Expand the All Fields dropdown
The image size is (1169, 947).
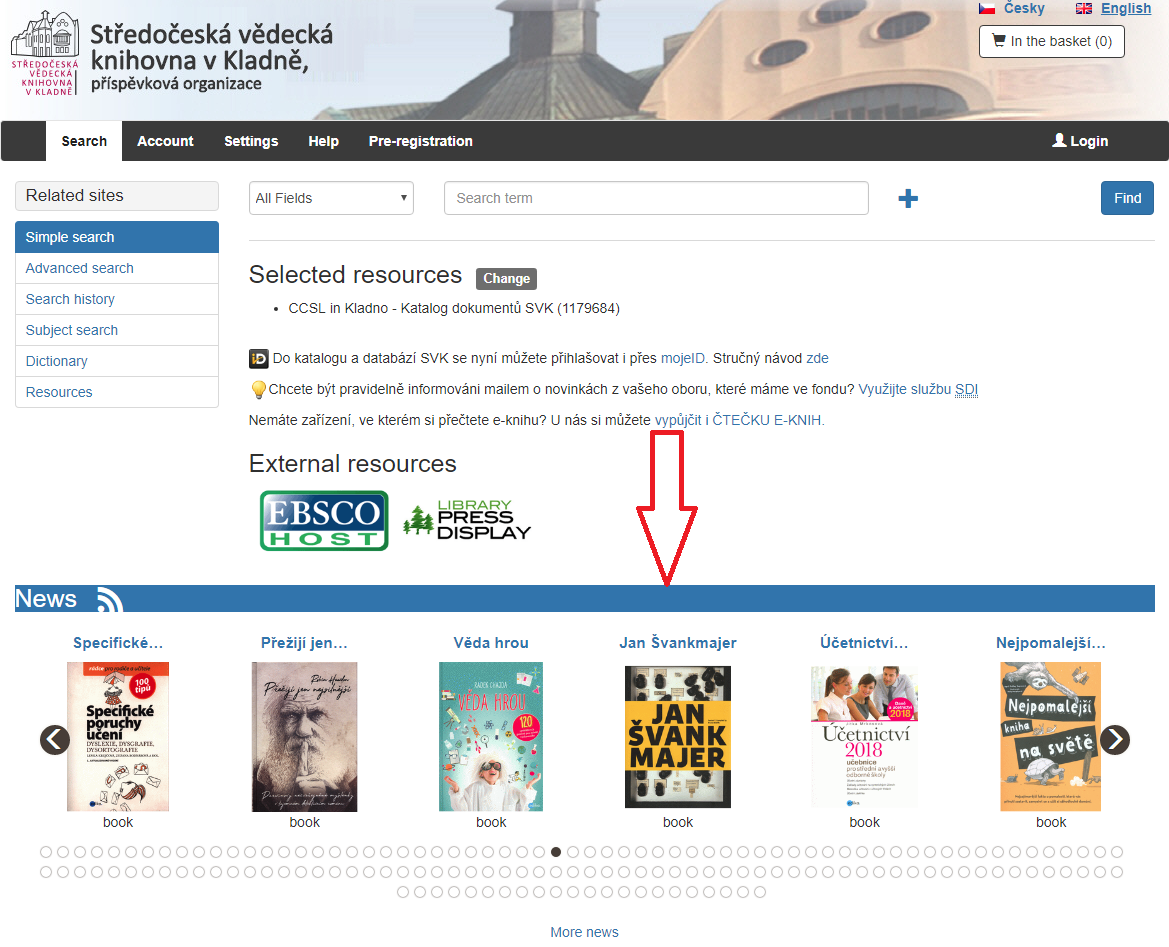click(x=331, y=198)
